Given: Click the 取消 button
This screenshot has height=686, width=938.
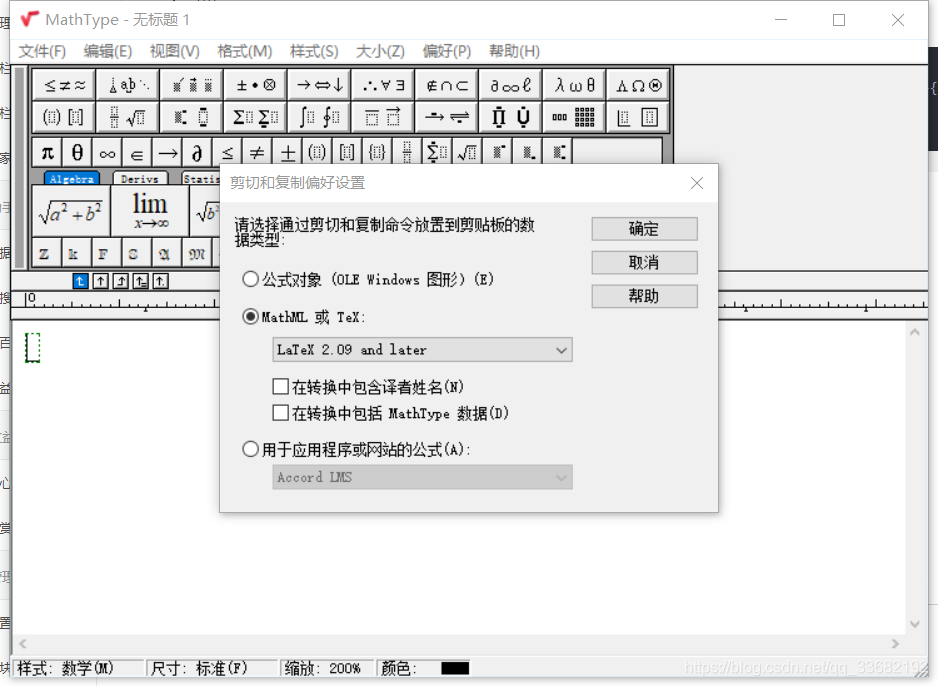Looking at the screenshot, I should click(x=644, y=263).
